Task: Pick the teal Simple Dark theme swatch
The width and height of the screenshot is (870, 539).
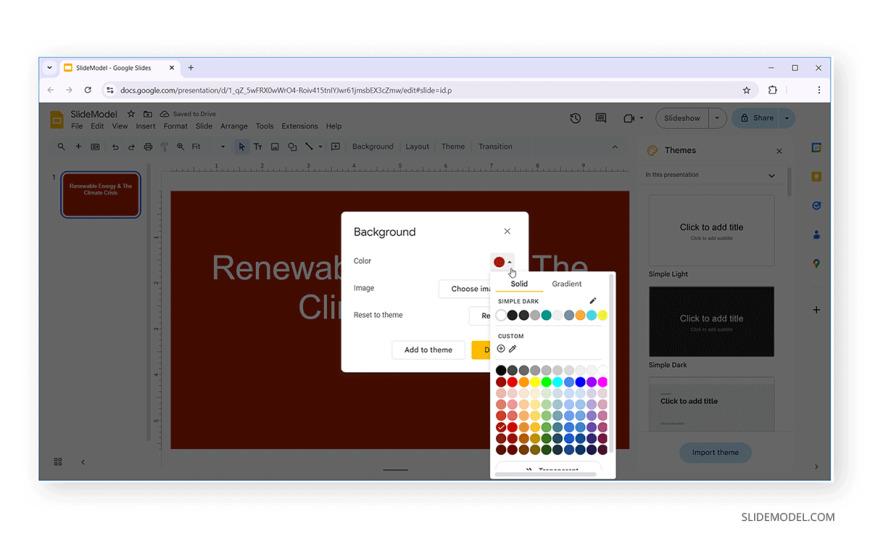Action: coord(546,315)
